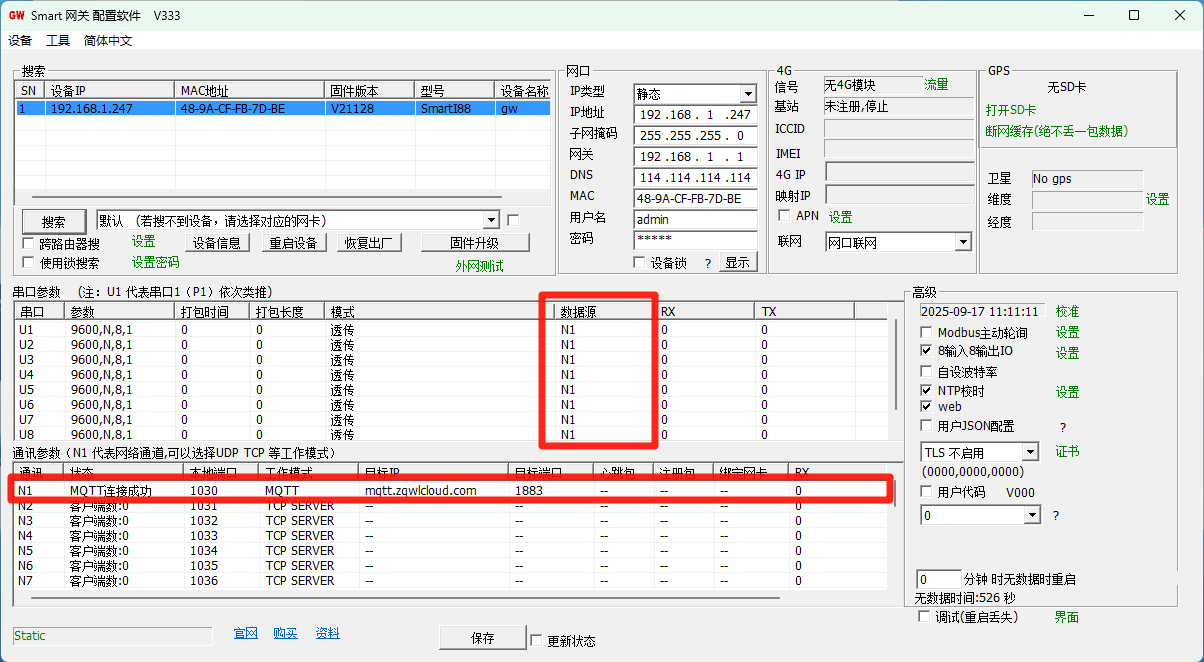Screen dimensions: 1204x662
Task: Expand the TLS 不启用 dropdown
Action: pos(1030,453)
